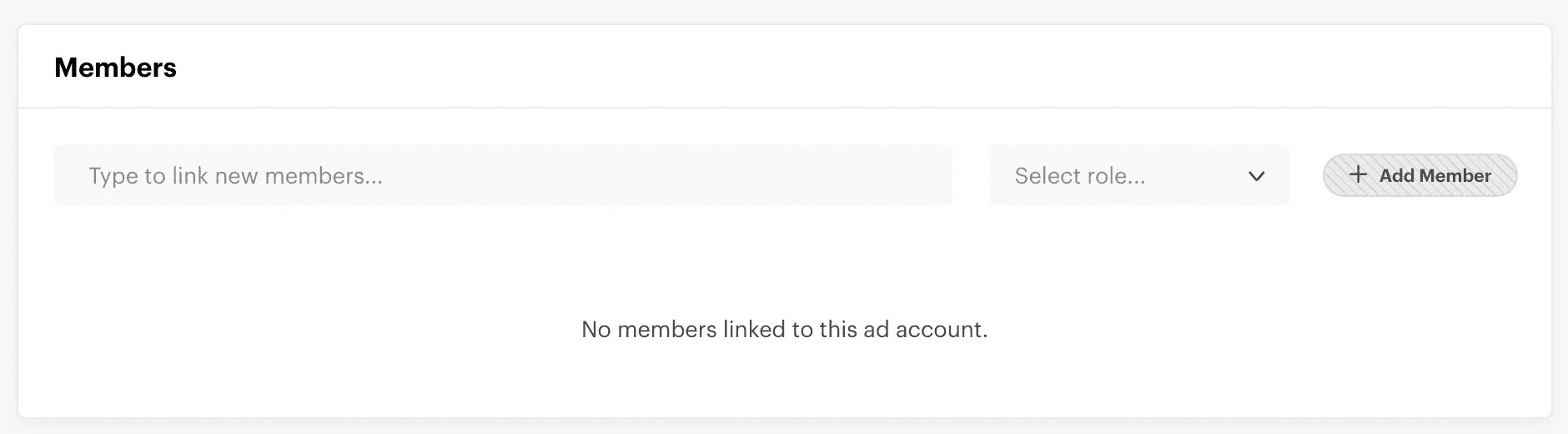Open the Select role dropdown

tap(1138, 175)
